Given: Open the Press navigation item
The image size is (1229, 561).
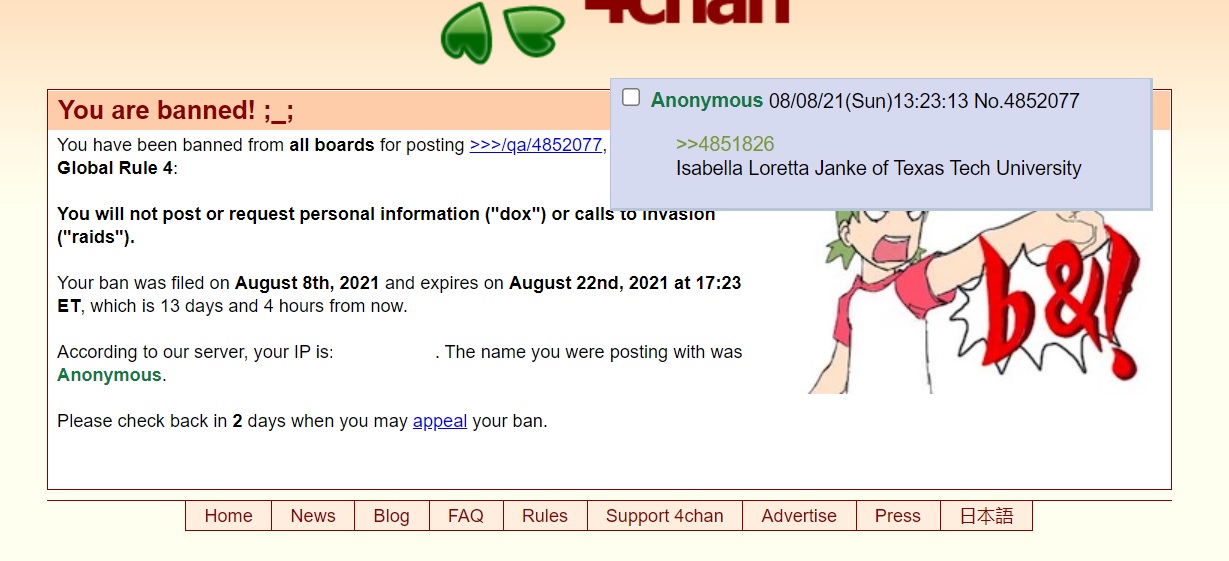Looking at the screenshot, I should click(898, 516).
